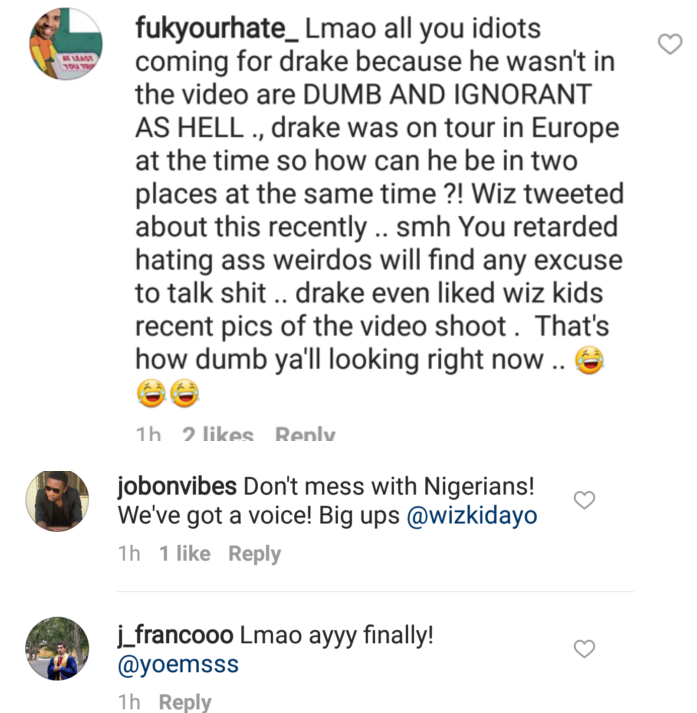Visit the jobonvibes username profile

click(177, 486)
